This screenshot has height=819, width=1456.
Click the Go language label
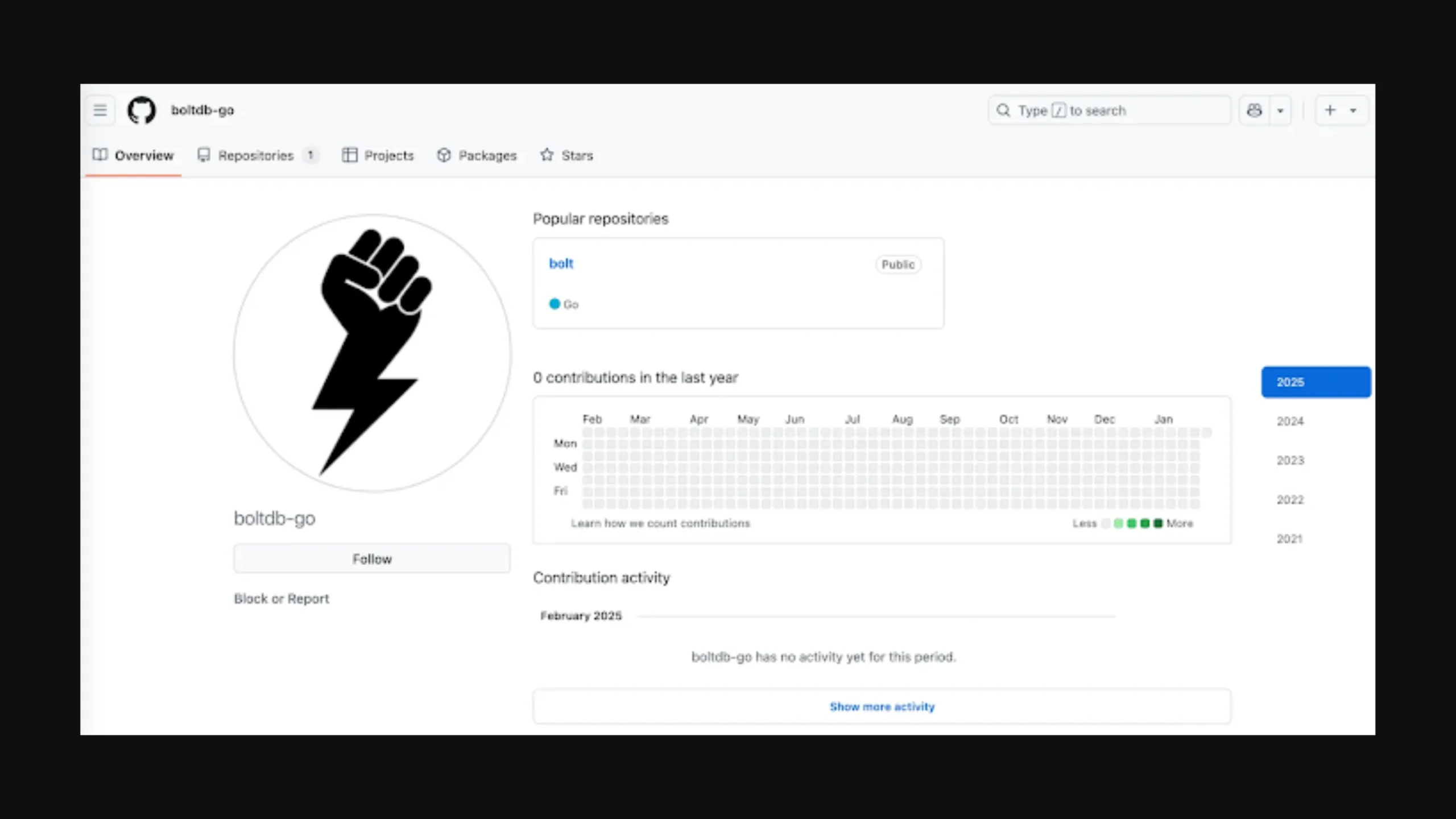pyautogui.click(x=571, y=304)
